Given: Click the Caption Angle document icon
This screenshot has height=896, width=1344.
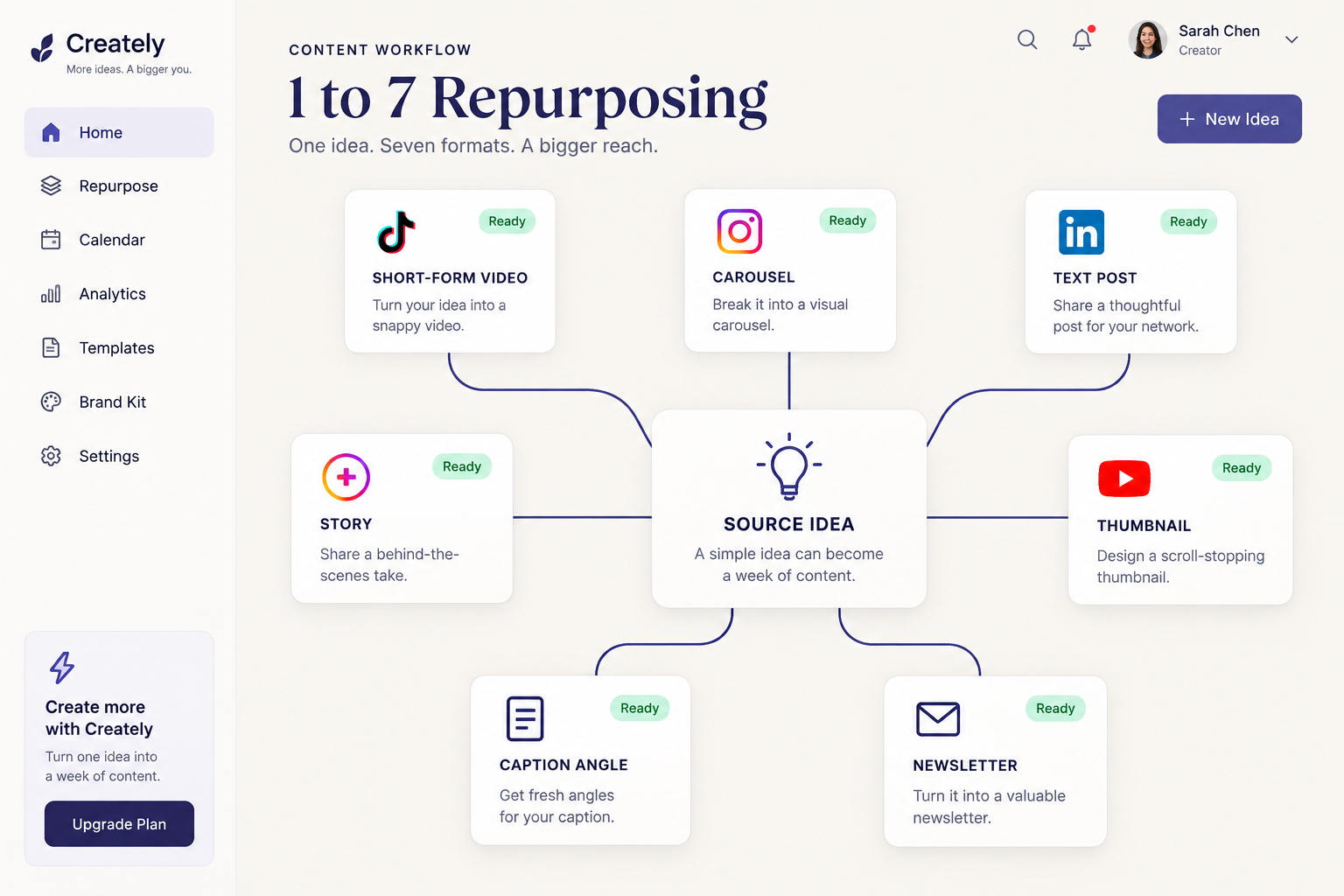Looking at the screenshot, I should (525, 718).
